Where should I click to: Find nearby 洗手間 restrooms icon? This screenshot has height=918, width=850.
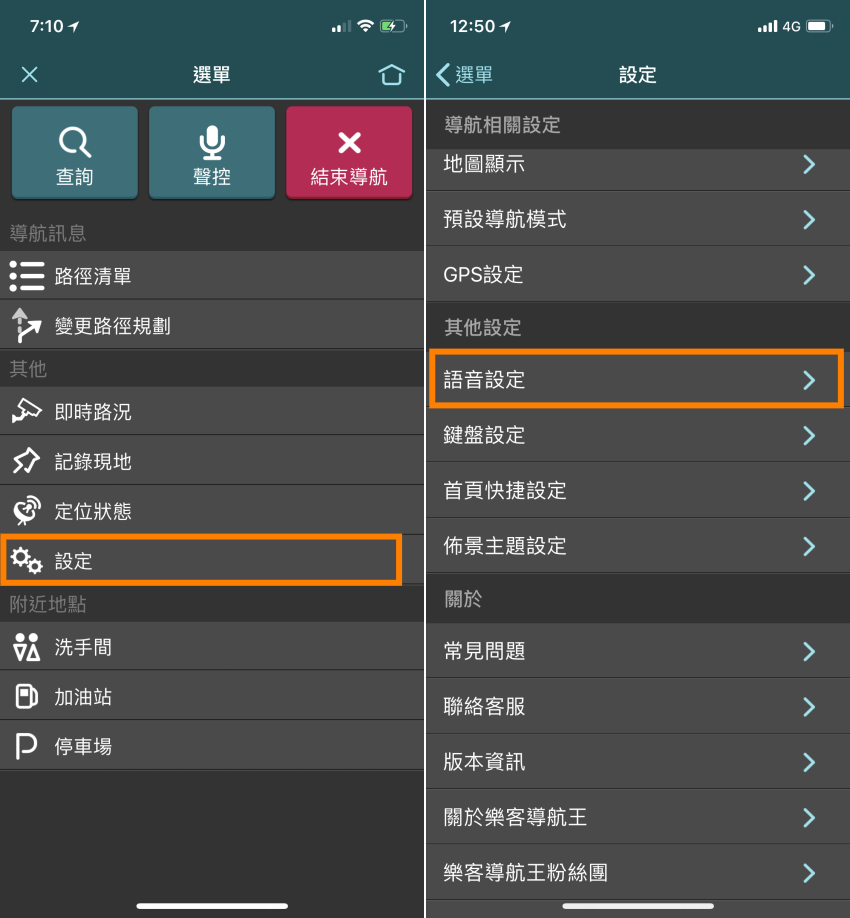coord(27,647)
